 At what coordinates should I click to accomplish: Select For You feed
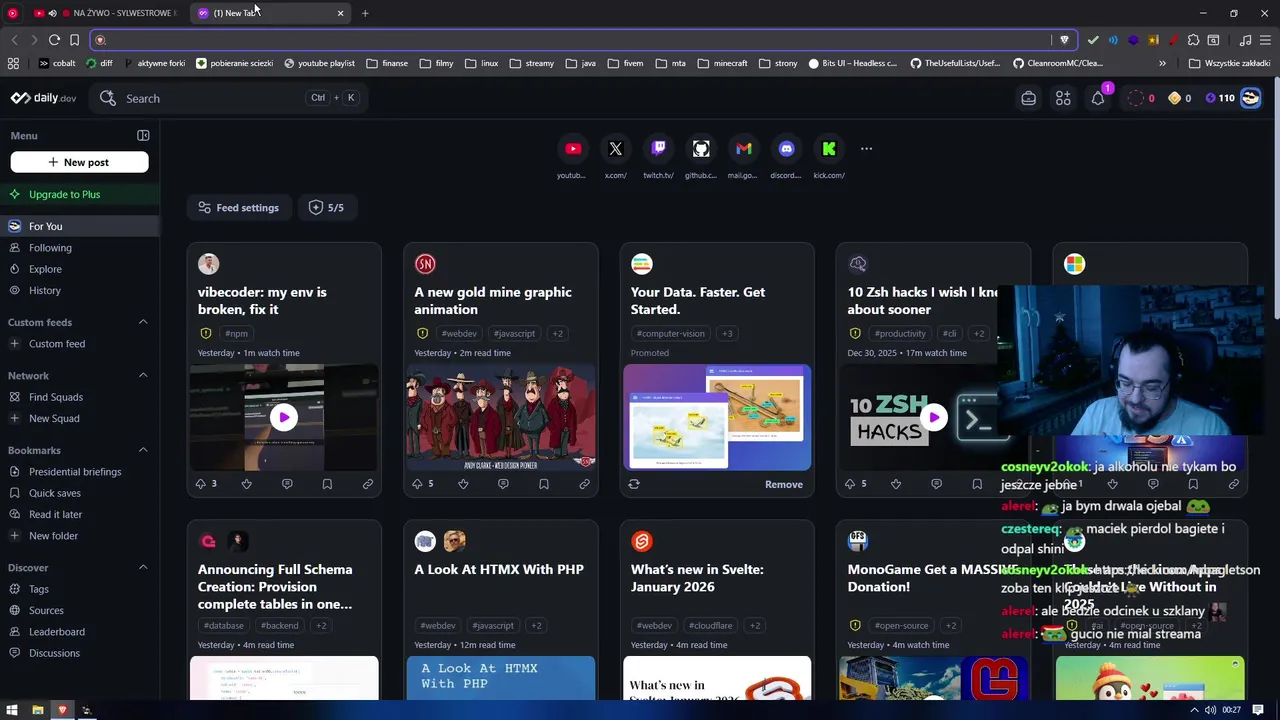click(x=80, y=226)
